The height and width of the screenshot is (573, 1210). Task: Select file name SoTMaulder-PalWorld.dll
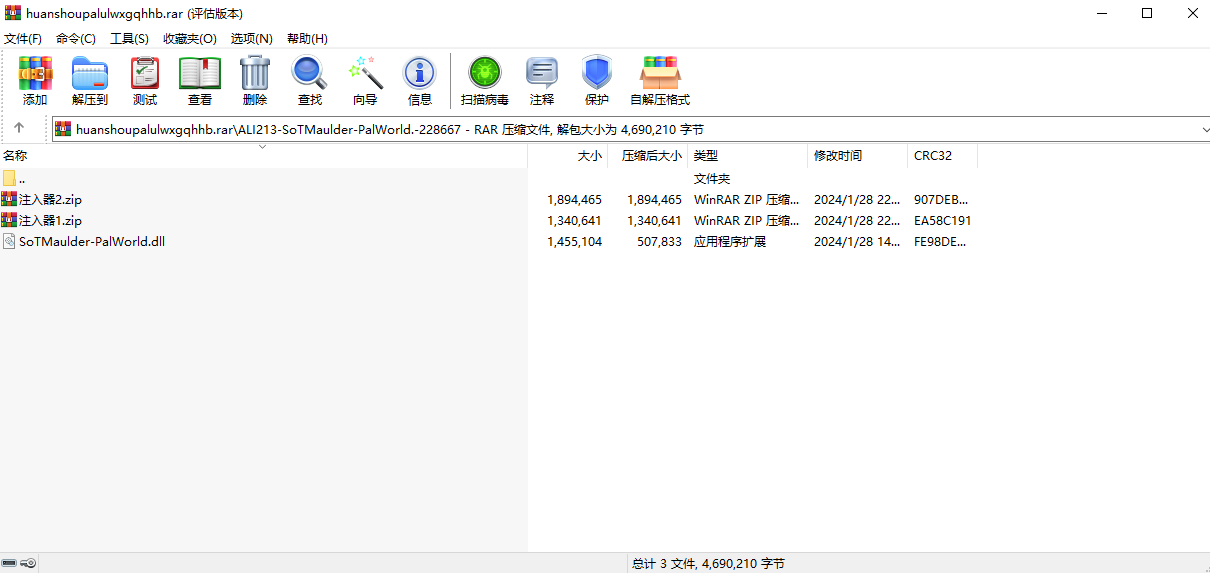[x=92, y=241]
